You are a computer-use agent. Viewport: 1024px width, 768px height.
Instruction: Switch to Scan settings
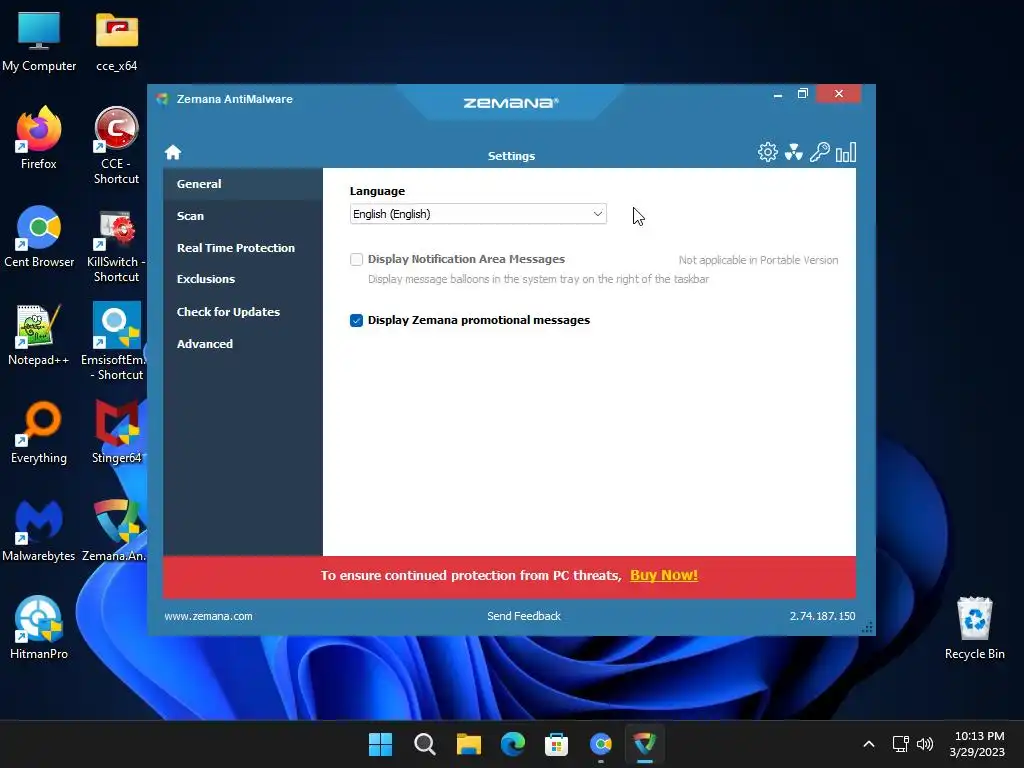point(243,216)
